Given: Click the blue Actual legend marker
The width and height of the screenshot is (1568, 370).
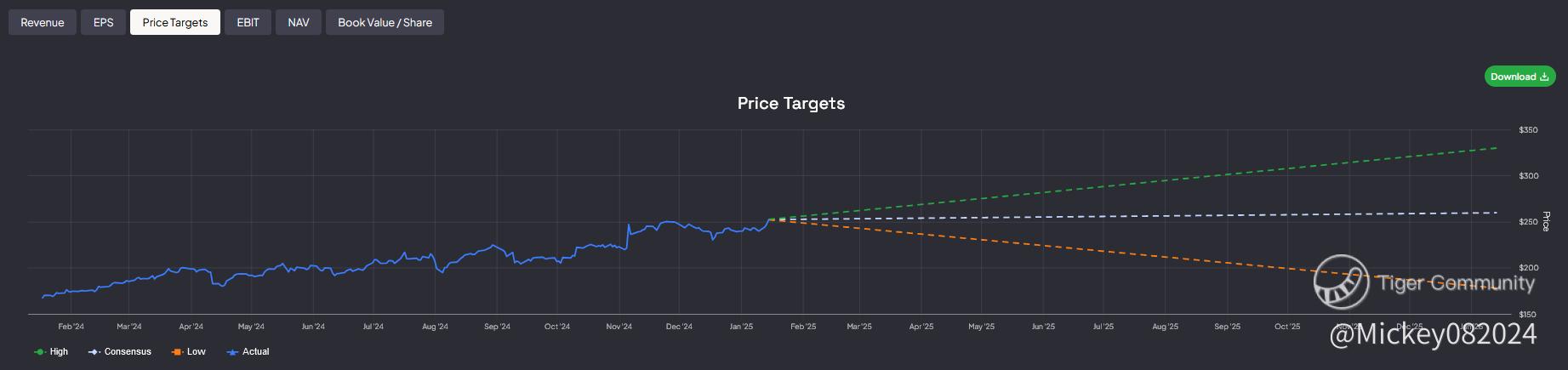Looking at the screenshot, I should pos(232,352).
